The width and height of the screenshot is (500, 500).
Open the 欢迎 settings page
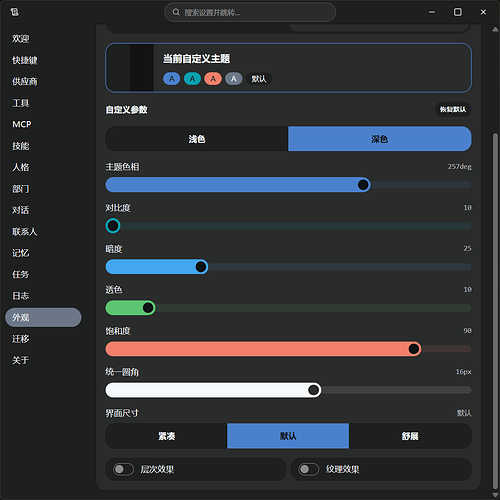click(x=21, y=39)
